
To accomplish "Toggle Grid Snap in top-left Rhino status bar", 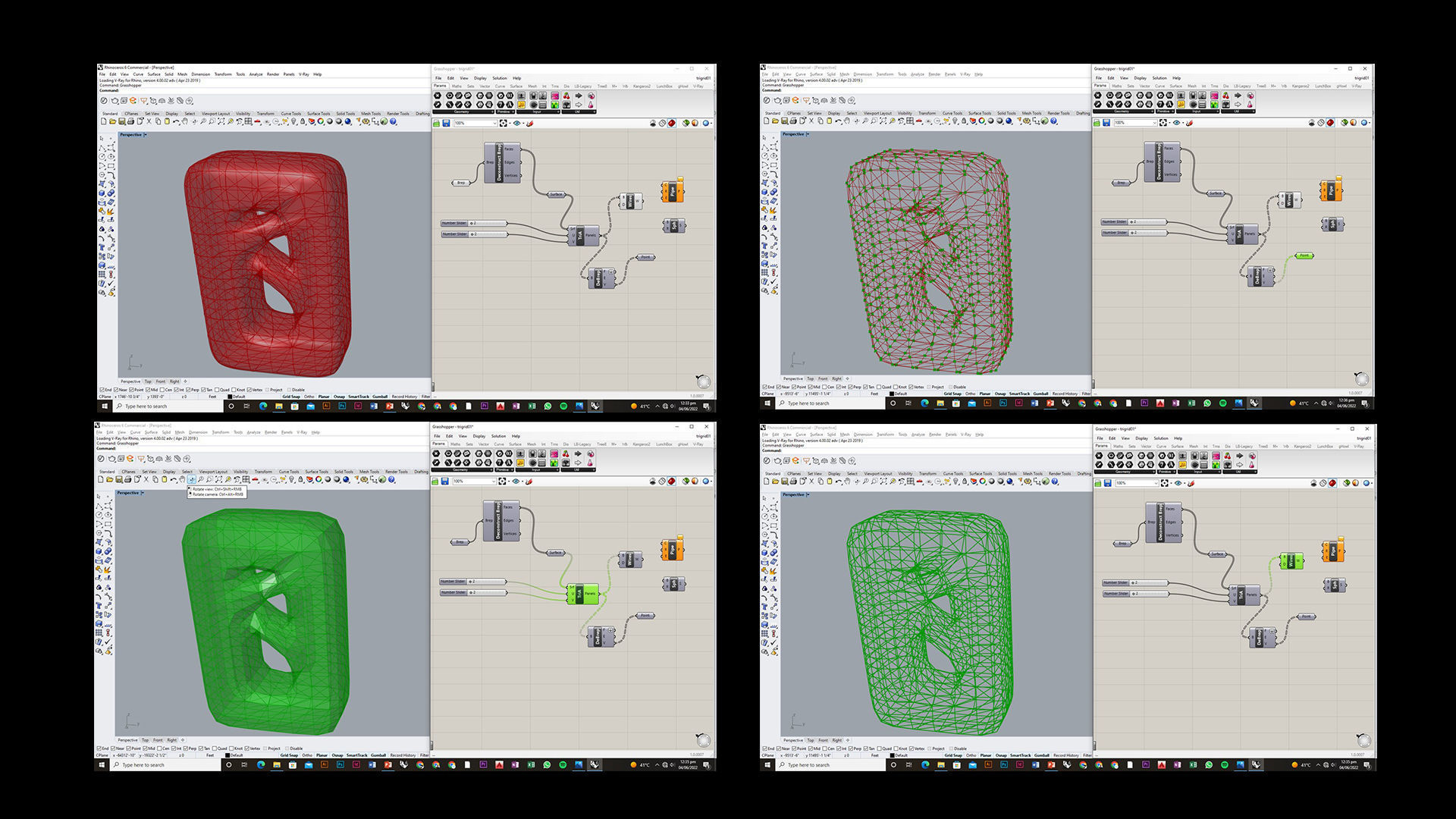I will (291, 397).
